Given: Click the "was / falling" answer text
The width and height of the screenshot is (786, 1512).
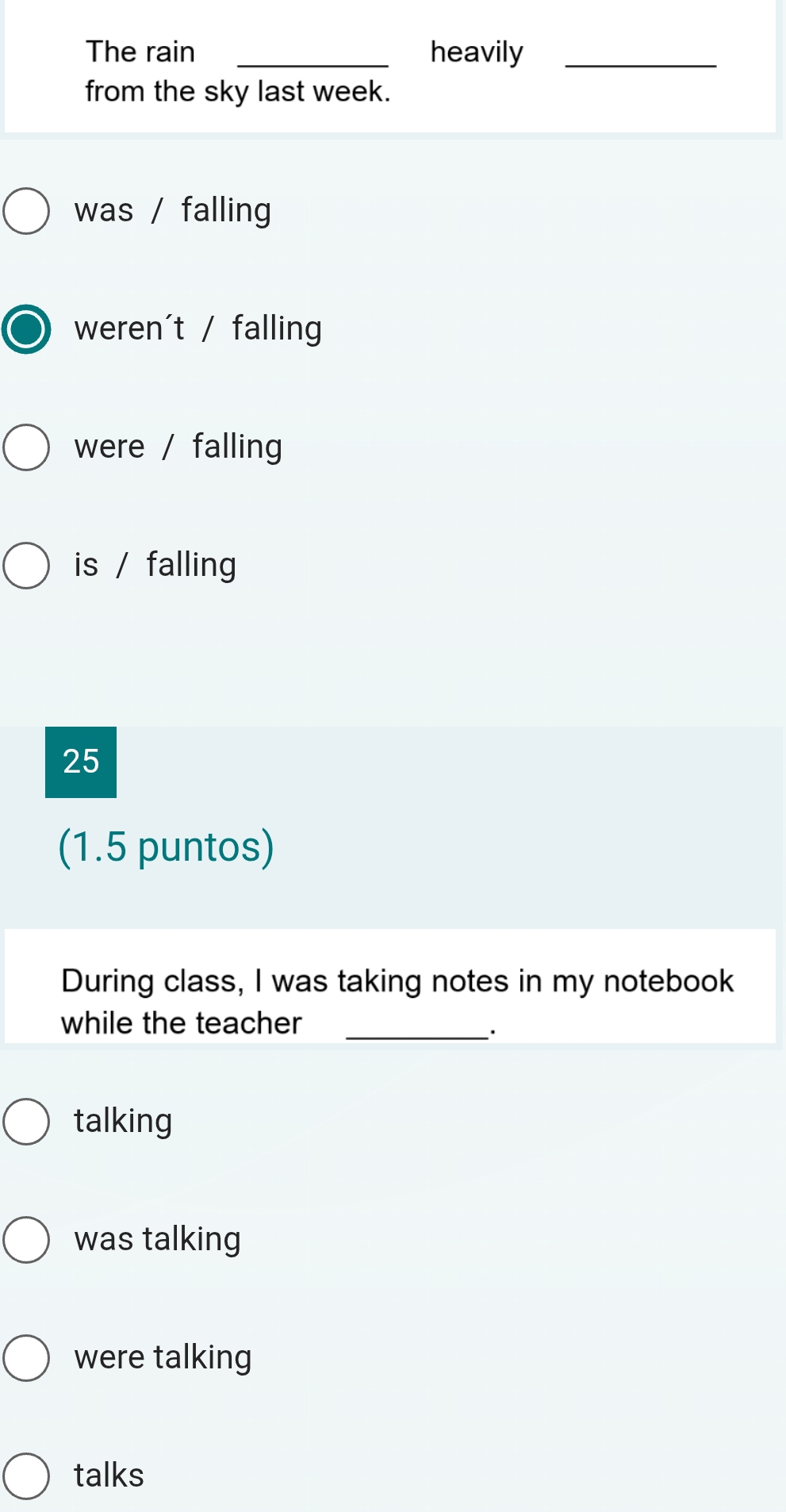Looking at the screenshot, I should coord(173,211).
